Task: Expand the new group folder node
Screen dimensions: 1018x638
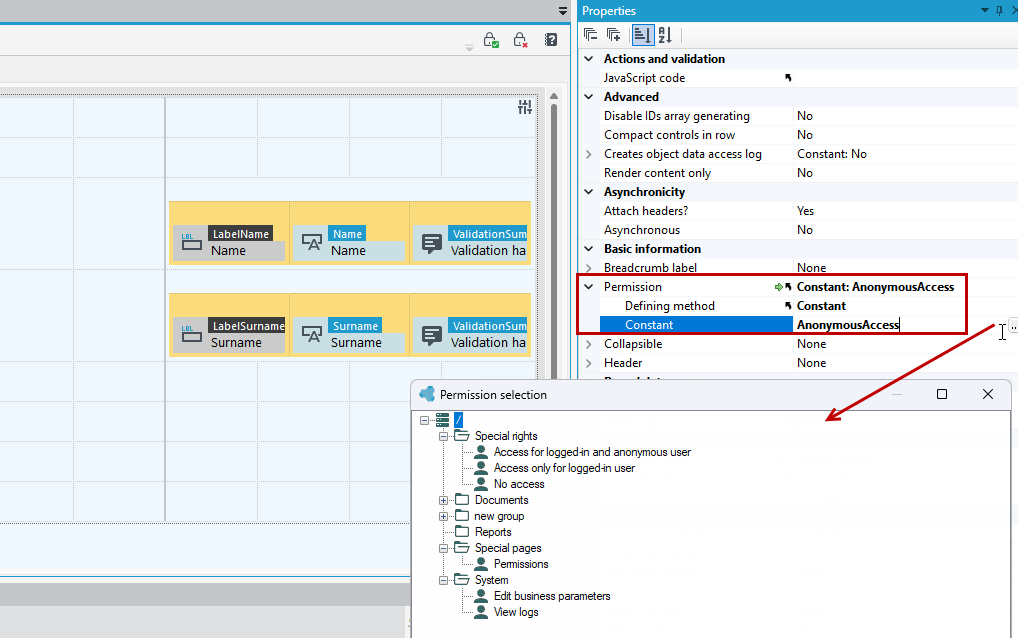Action: pos(443,517)
